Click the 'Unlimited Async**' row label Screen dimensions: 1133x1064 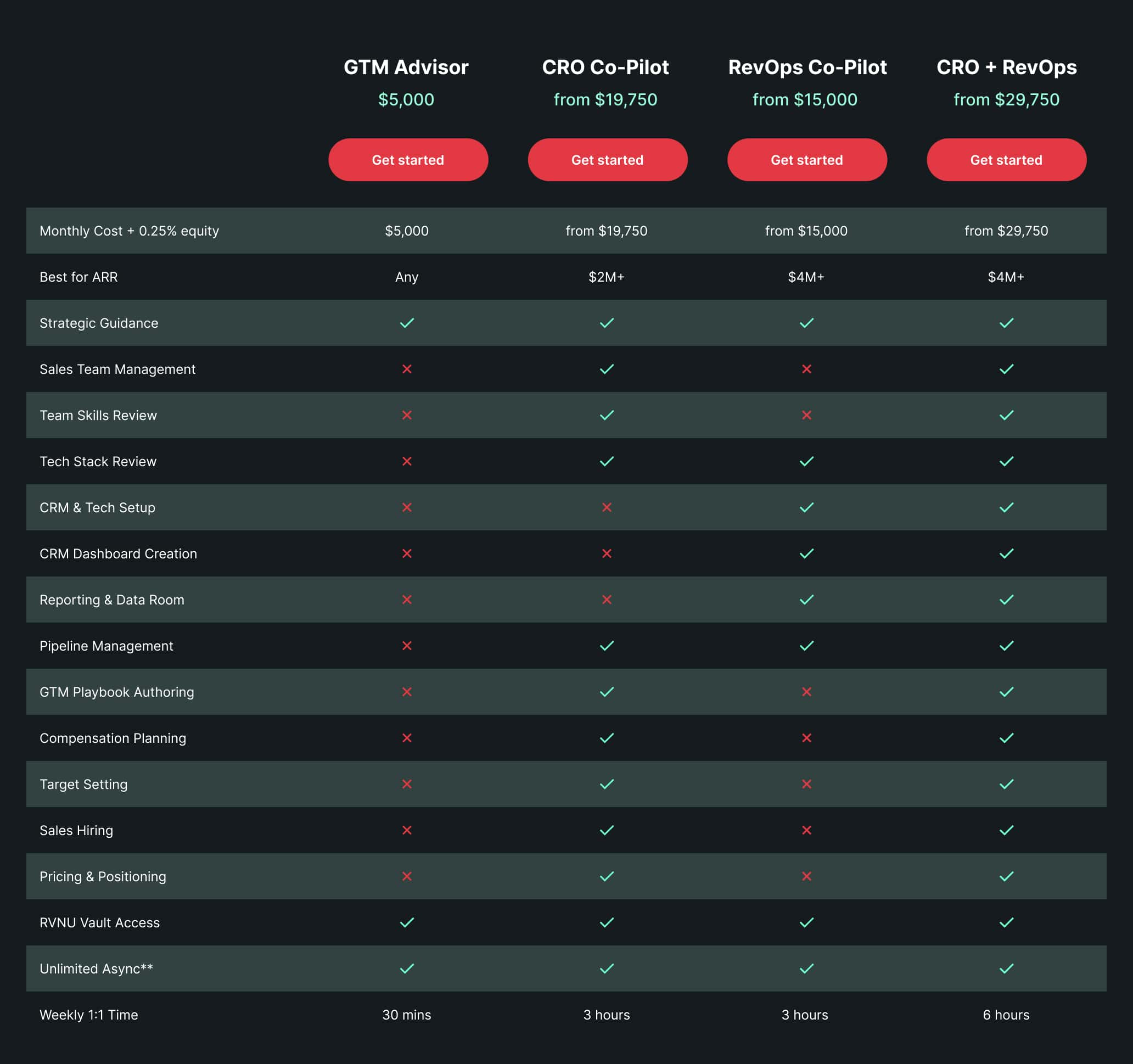(96, 970)
